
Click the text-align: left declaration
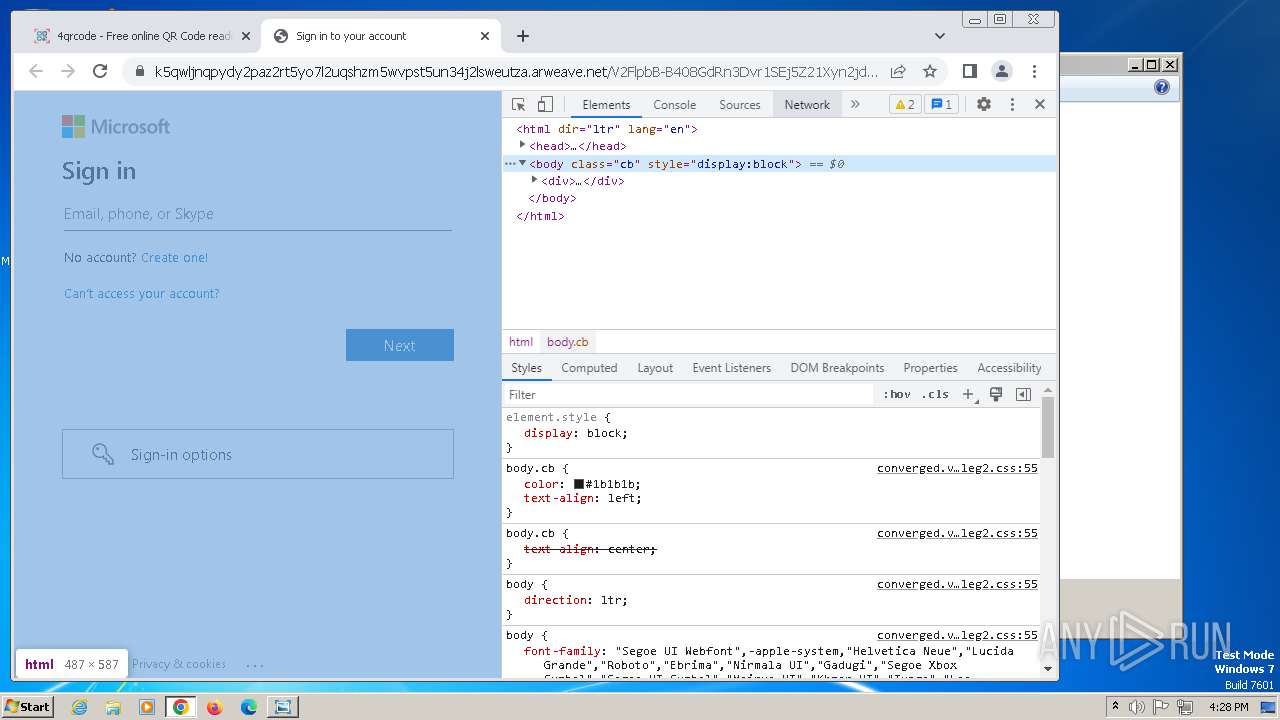(x=583, y=498)
